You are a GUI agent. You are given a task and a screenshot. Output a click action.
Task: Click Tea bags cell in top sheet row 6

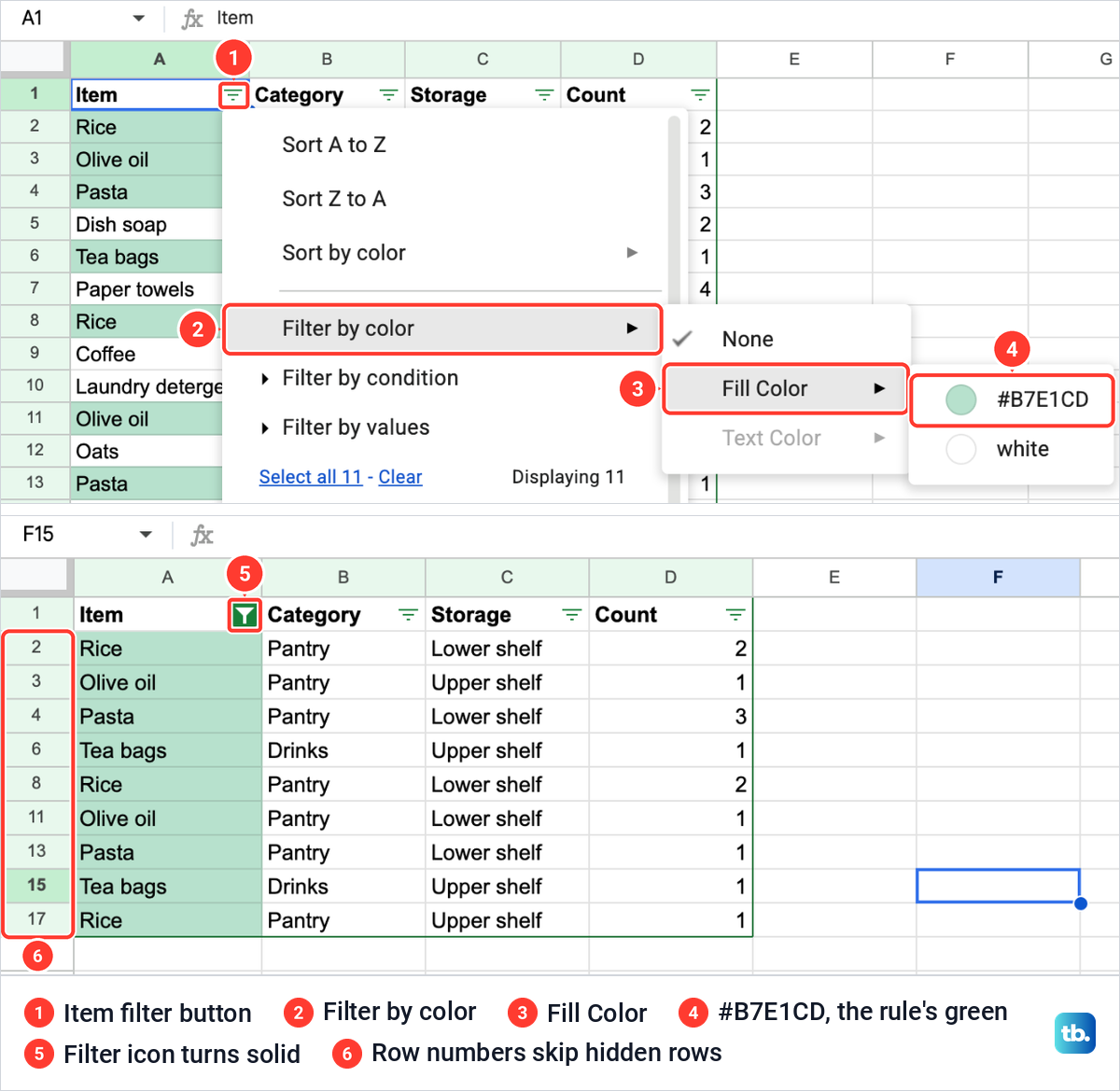[147, 257]
